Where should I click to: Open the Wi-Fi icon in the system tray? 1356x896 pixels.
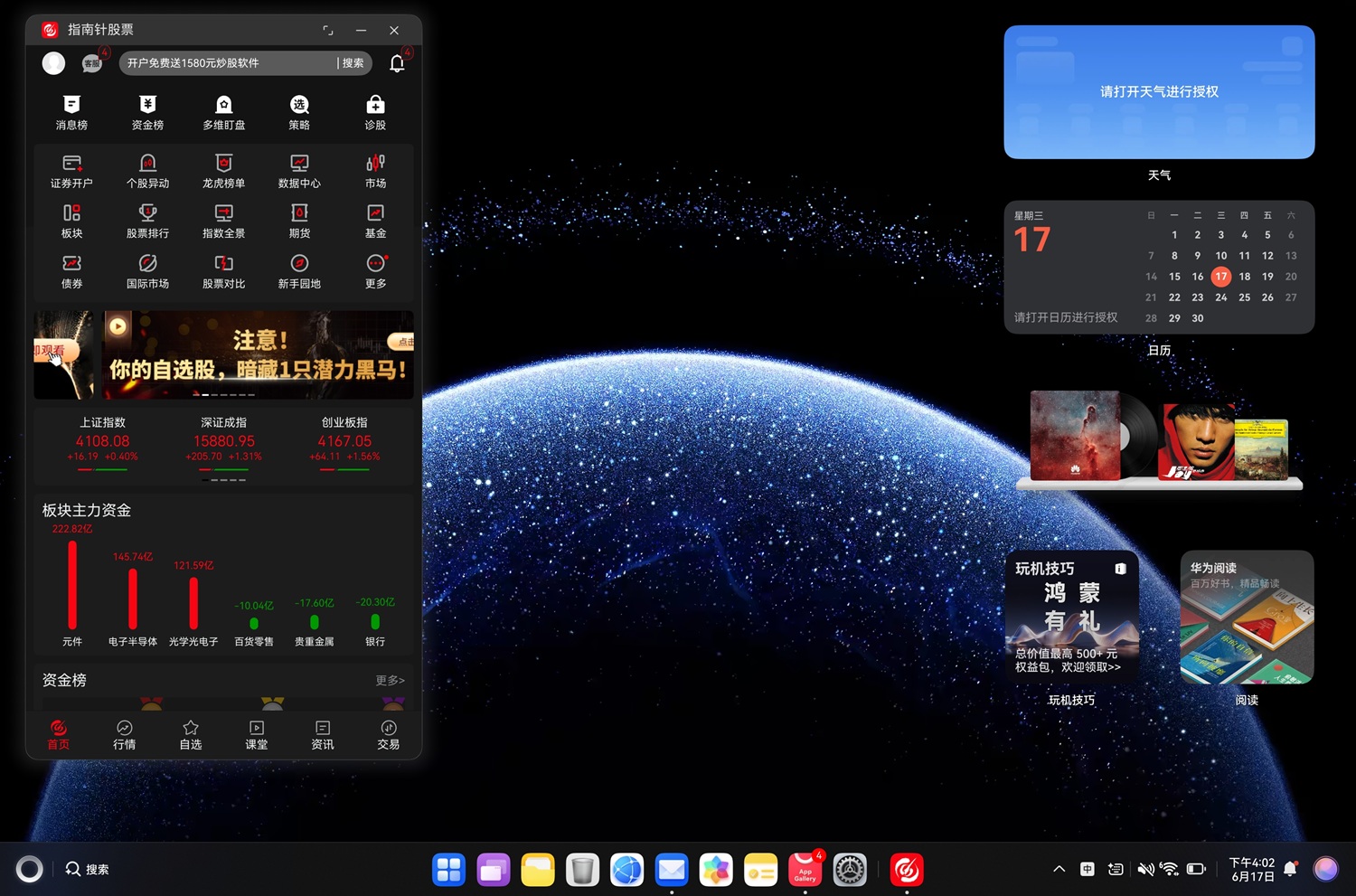pos(1170,870)
